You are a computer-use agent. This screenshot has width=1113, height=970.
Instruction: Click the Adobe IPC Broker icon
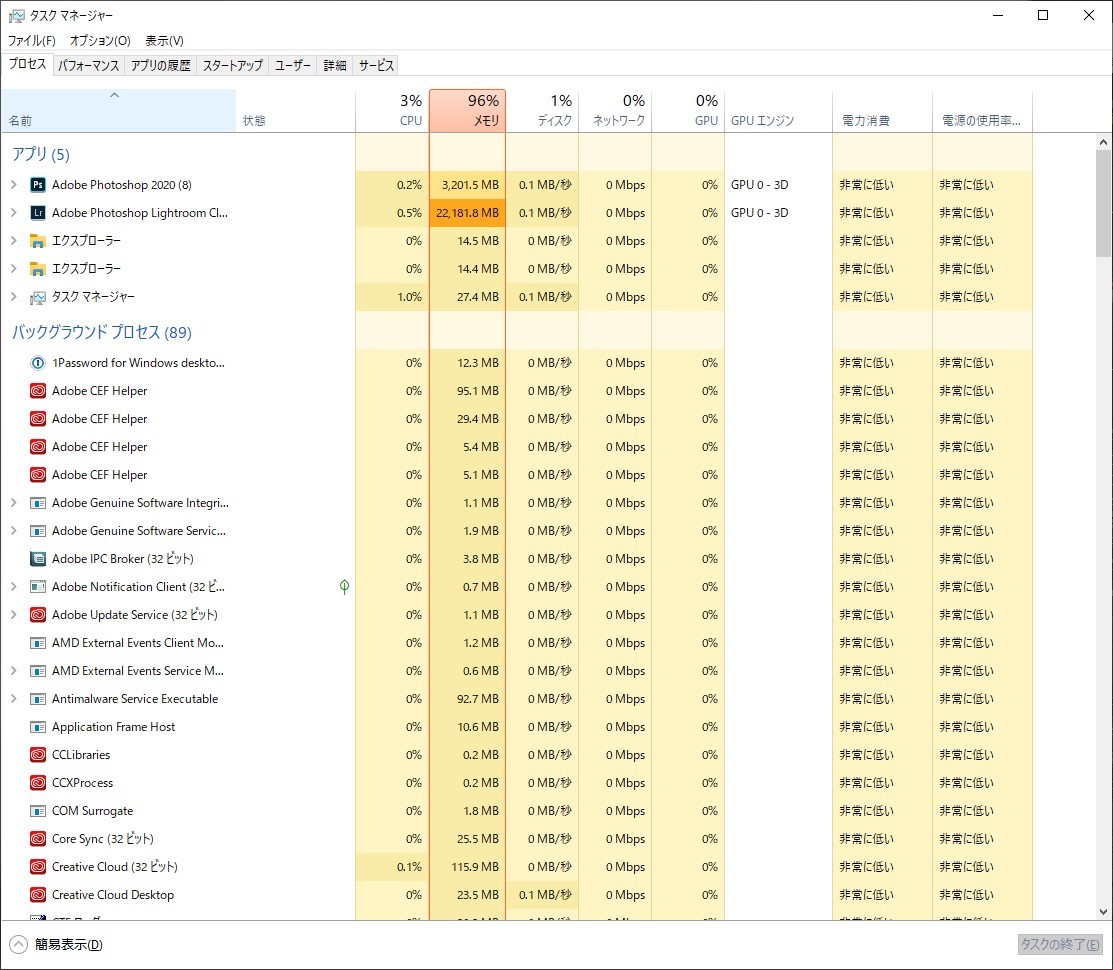pos(38,559)
